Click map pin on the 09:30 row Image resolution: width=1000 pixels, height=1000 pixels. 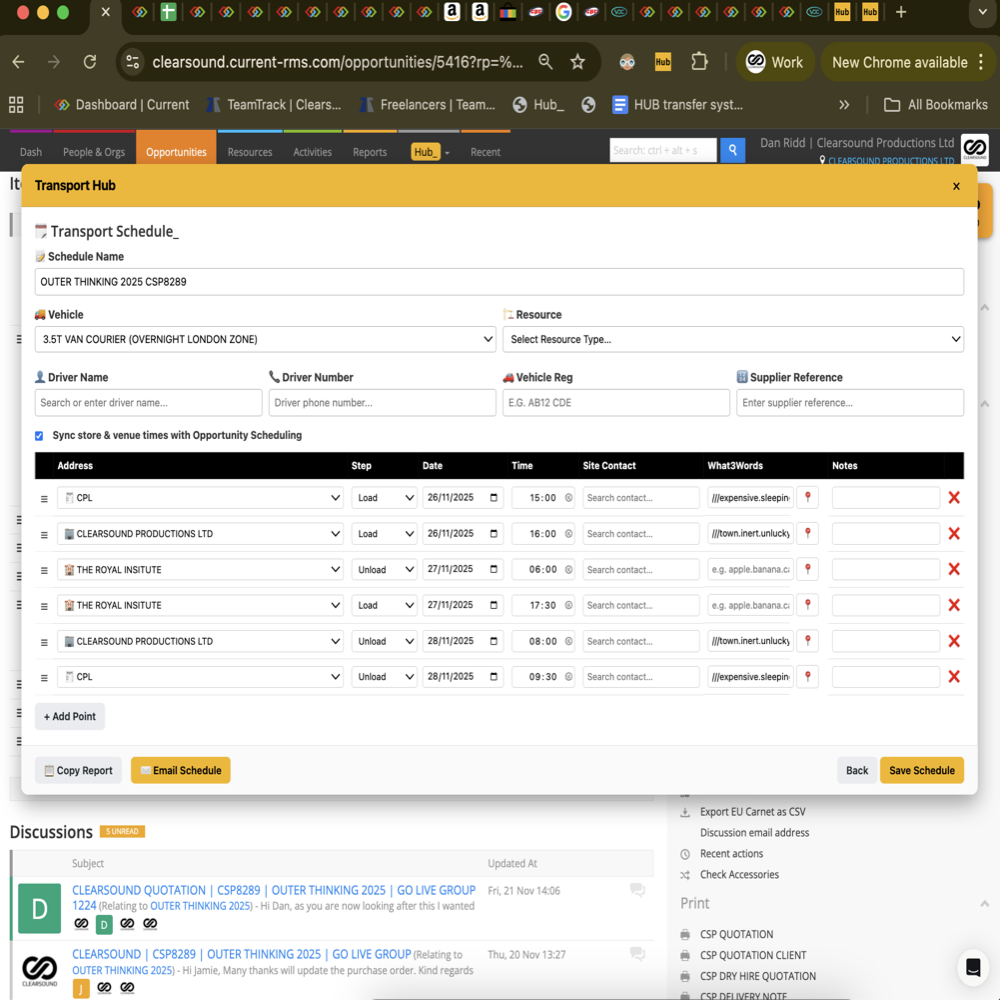(807, 677)
